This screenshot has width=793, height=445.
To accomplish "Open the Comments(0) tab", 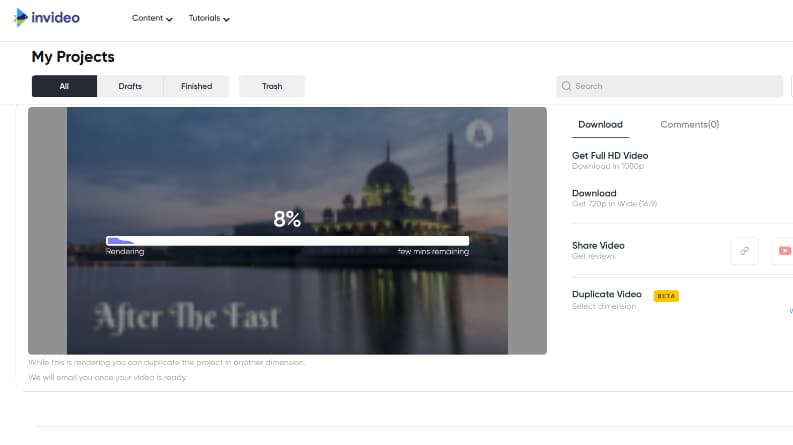I will (689, 124).
